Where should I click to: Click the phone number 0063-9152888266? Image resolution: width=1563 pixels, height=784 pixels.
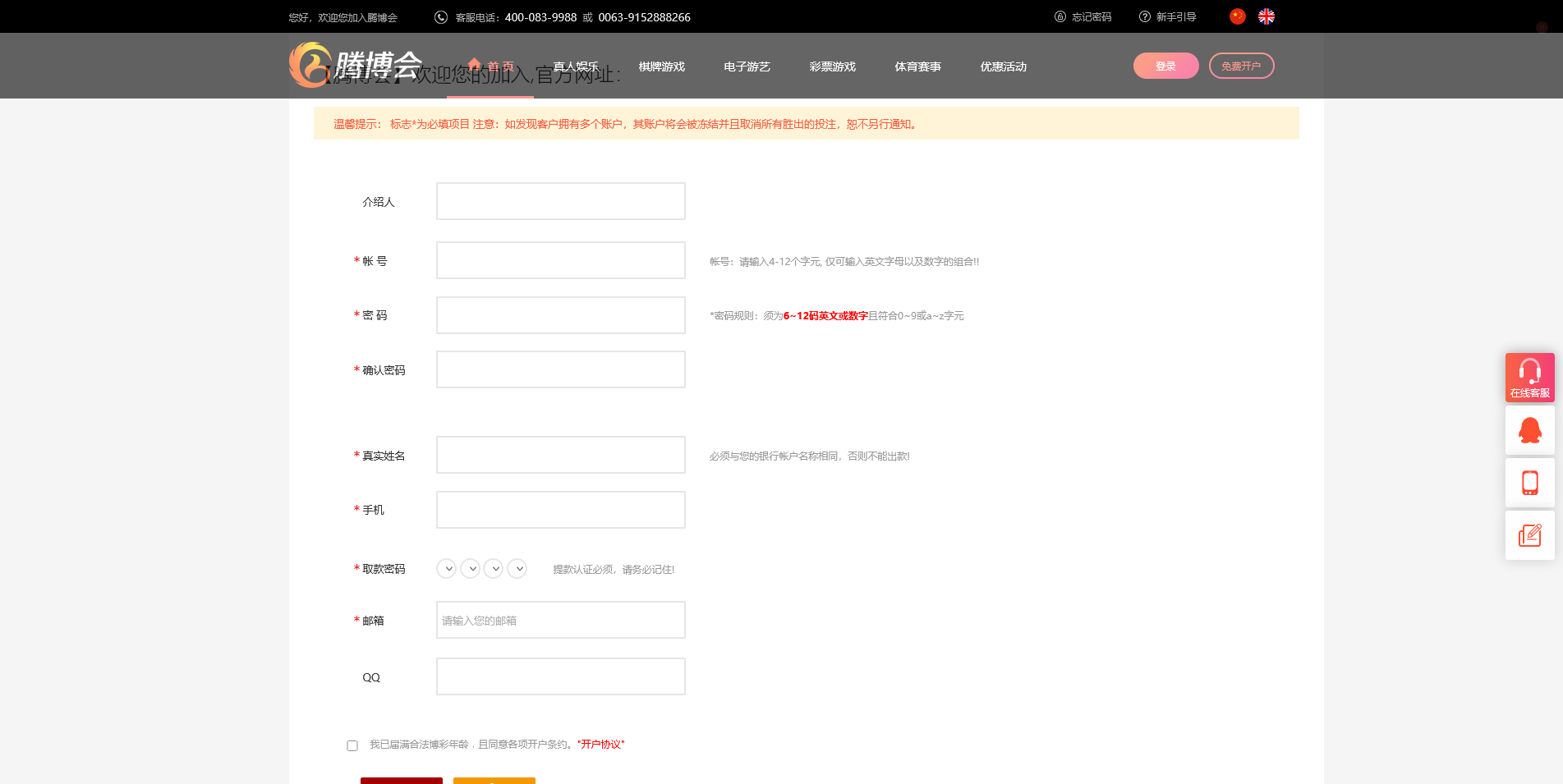645,17
